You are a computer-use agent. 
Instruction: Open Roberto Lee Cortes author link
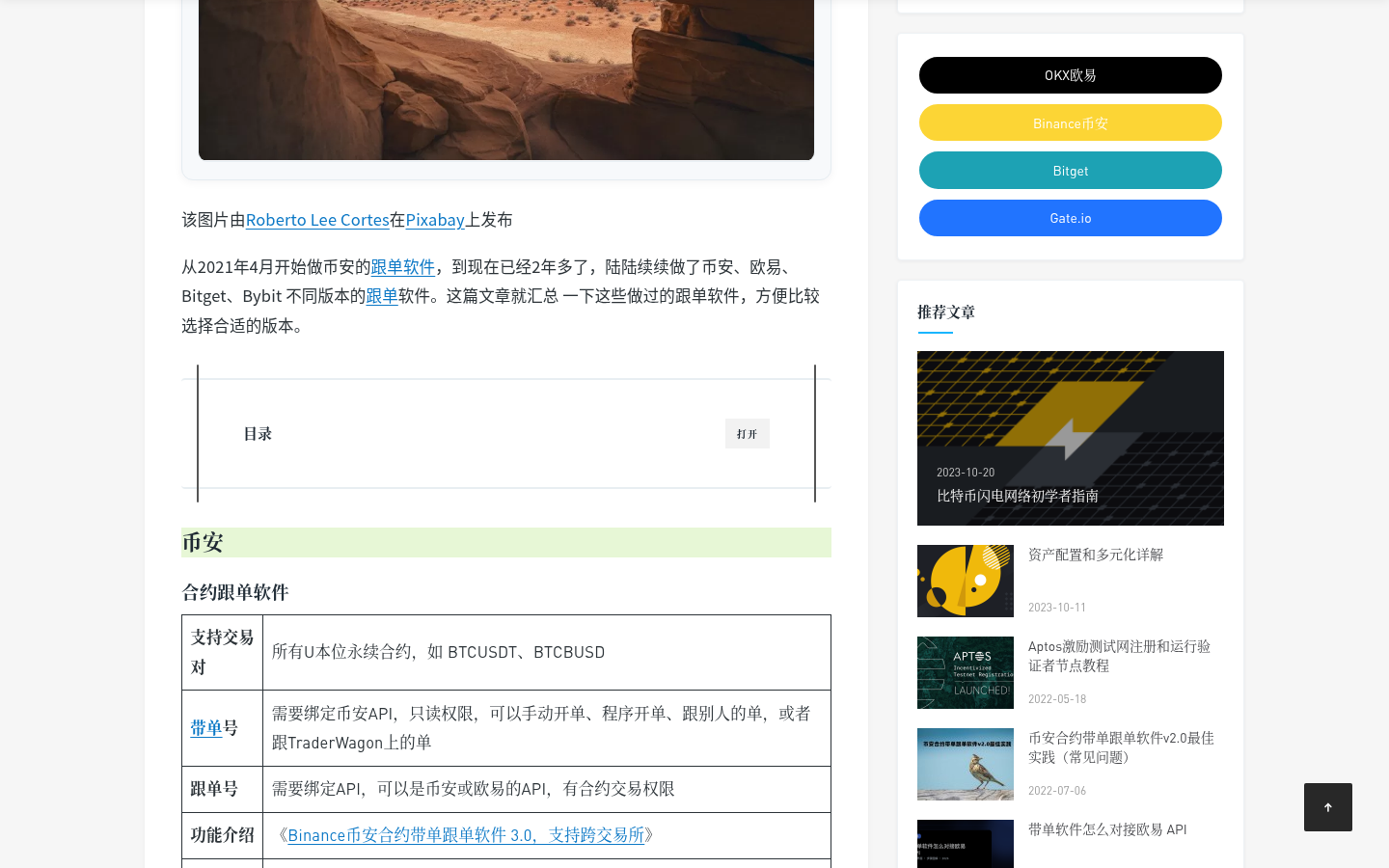coord(317,220)
